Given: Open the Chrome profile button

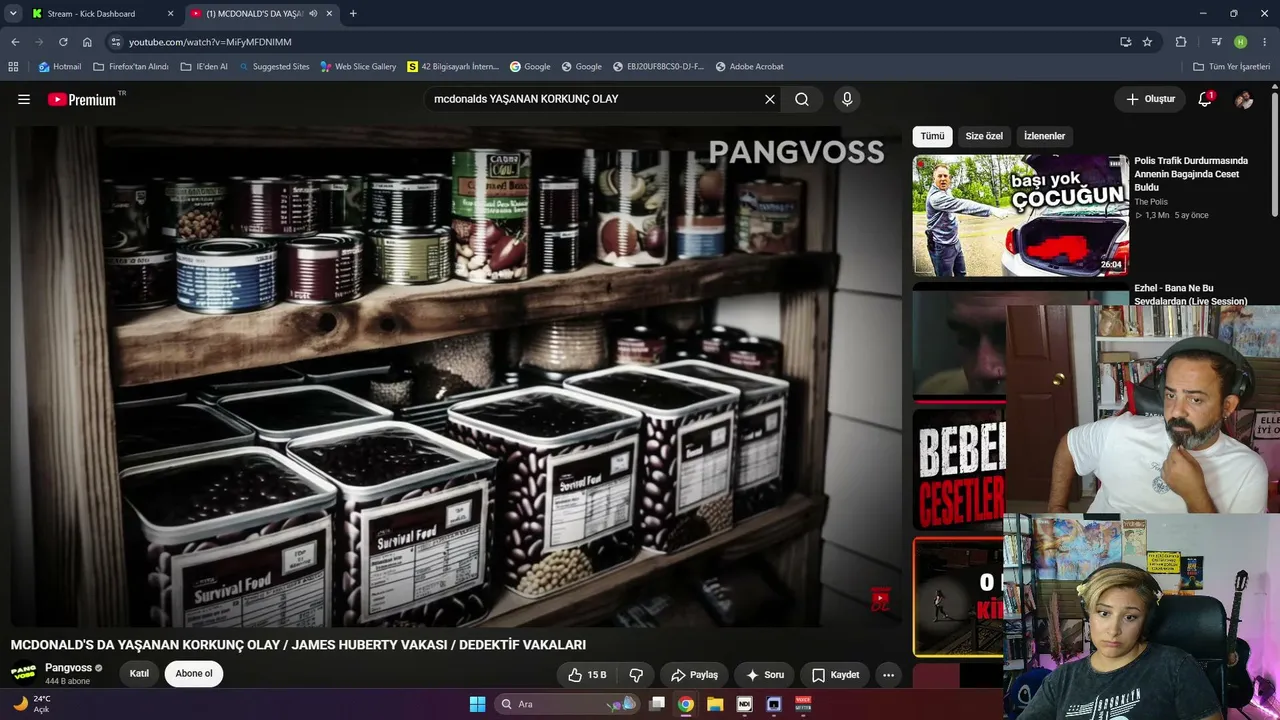Looking at the screenshot, I should point(1240,42).
